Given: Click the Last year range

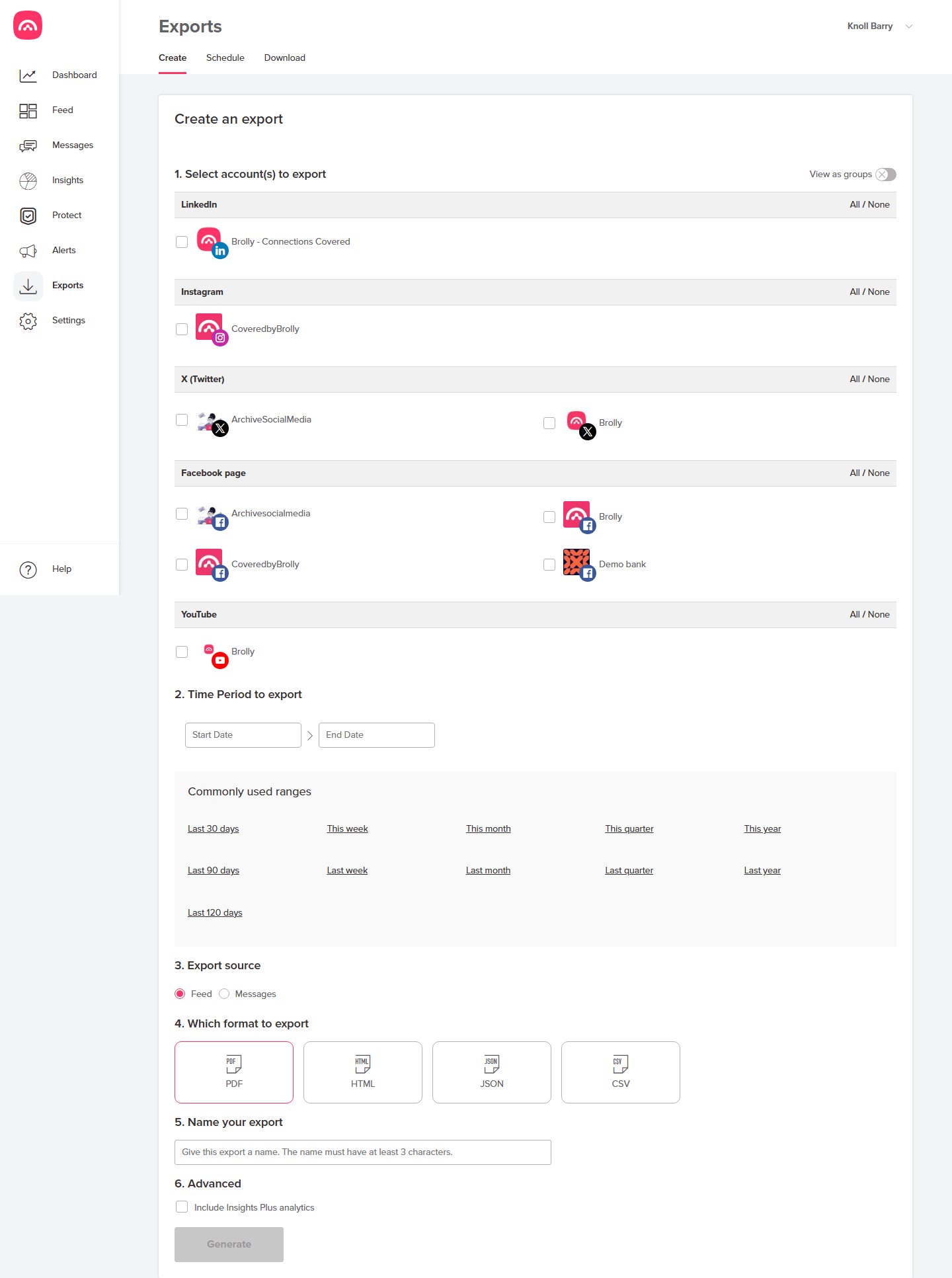Looking at the screenshot, I should pyautogui.click(x=762, y=871).
